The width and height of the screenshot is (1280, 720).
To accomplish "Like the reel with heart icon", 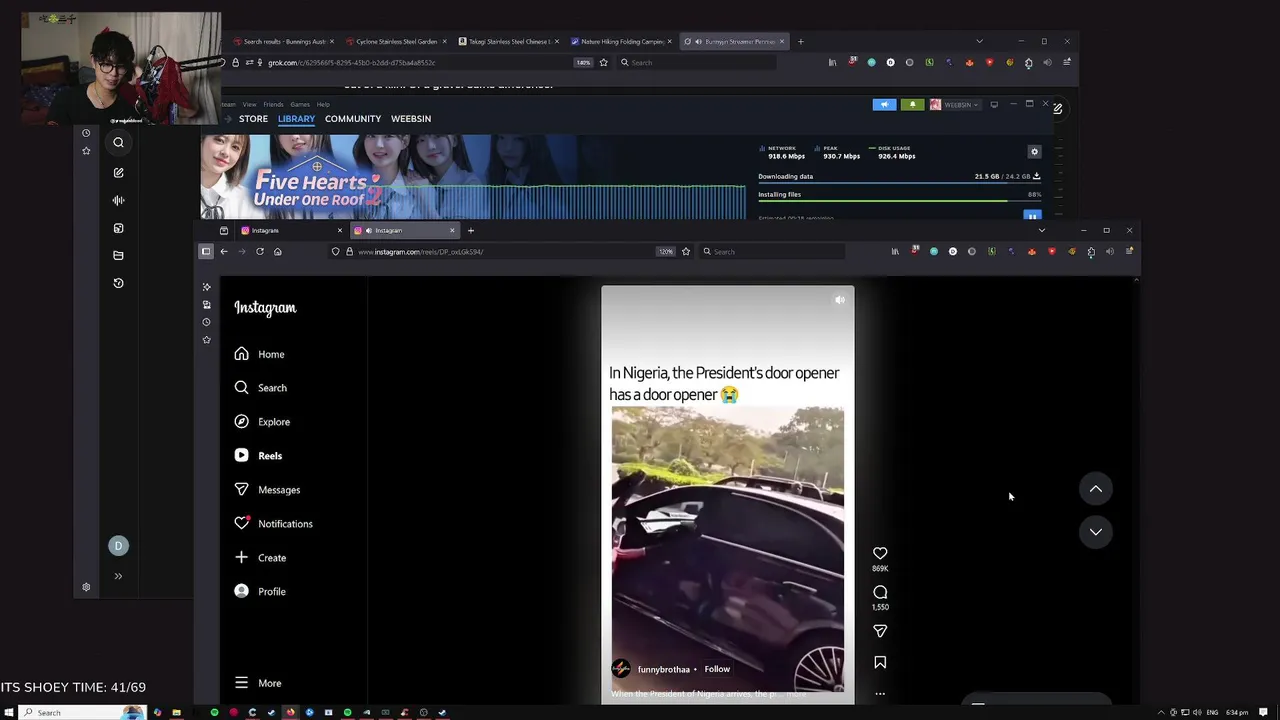I will (880, 553).
